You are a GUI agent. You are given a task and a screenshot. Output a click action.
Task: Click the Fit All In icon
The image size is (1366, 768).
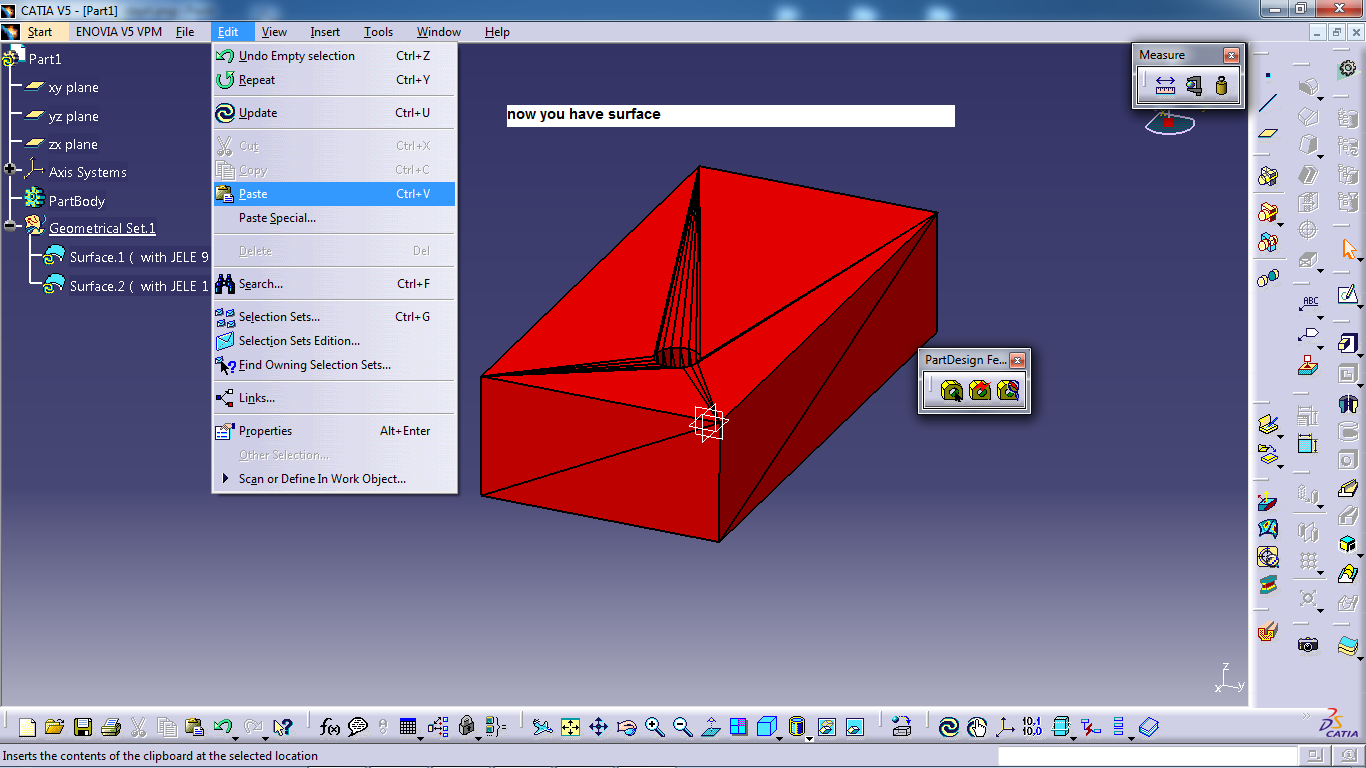coord(570,727)
